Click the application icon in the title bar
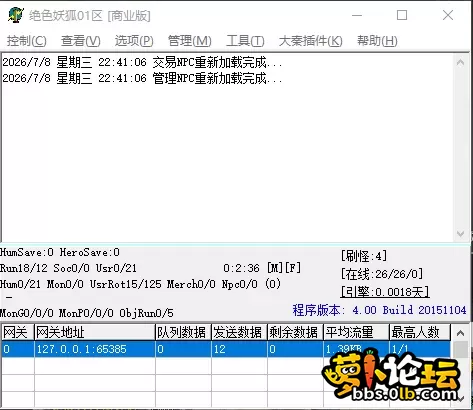Screen dimensions: 473x410 point(16,15)
